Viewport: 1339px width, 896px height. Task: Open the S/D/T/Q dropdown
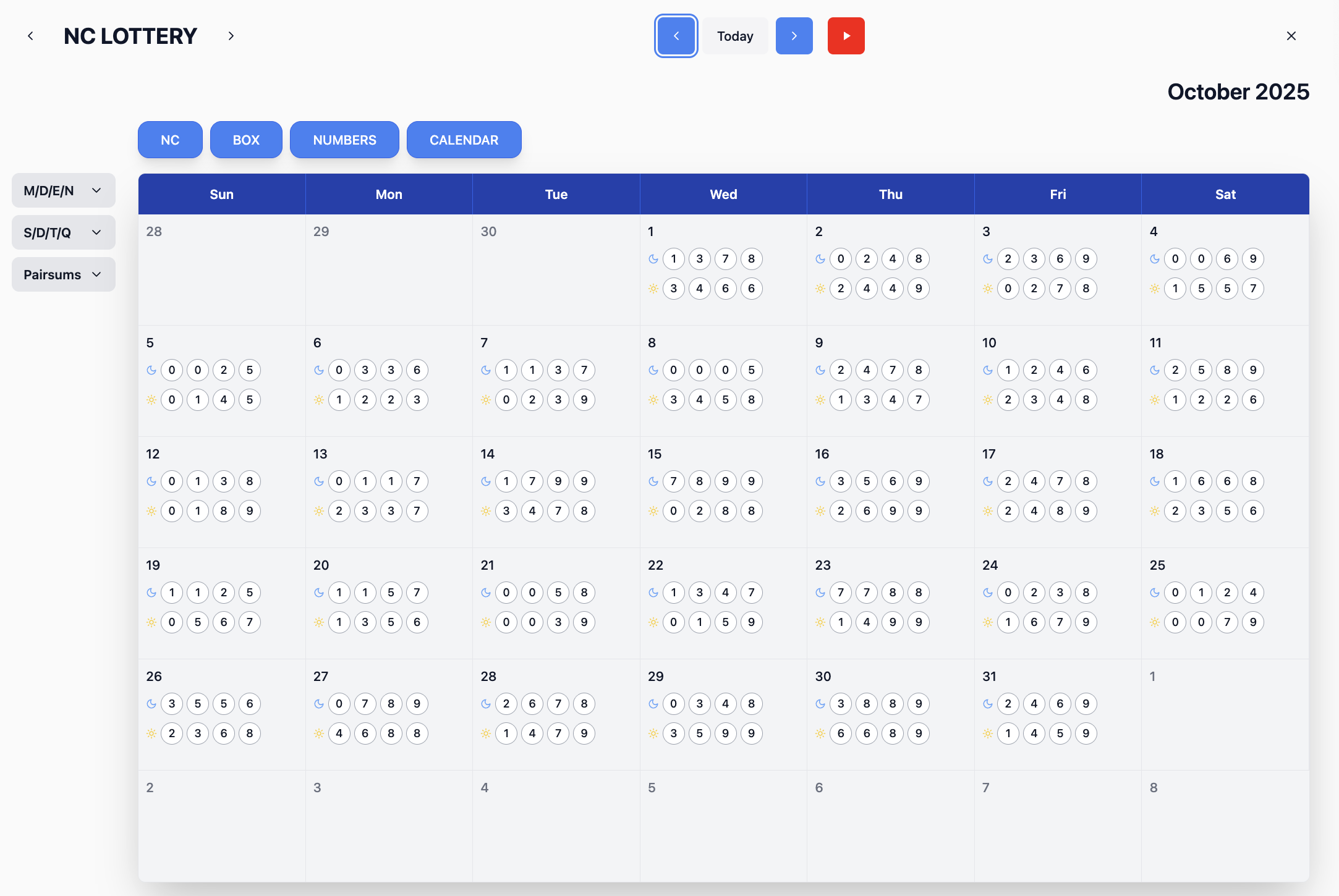[x=64, y=232]
